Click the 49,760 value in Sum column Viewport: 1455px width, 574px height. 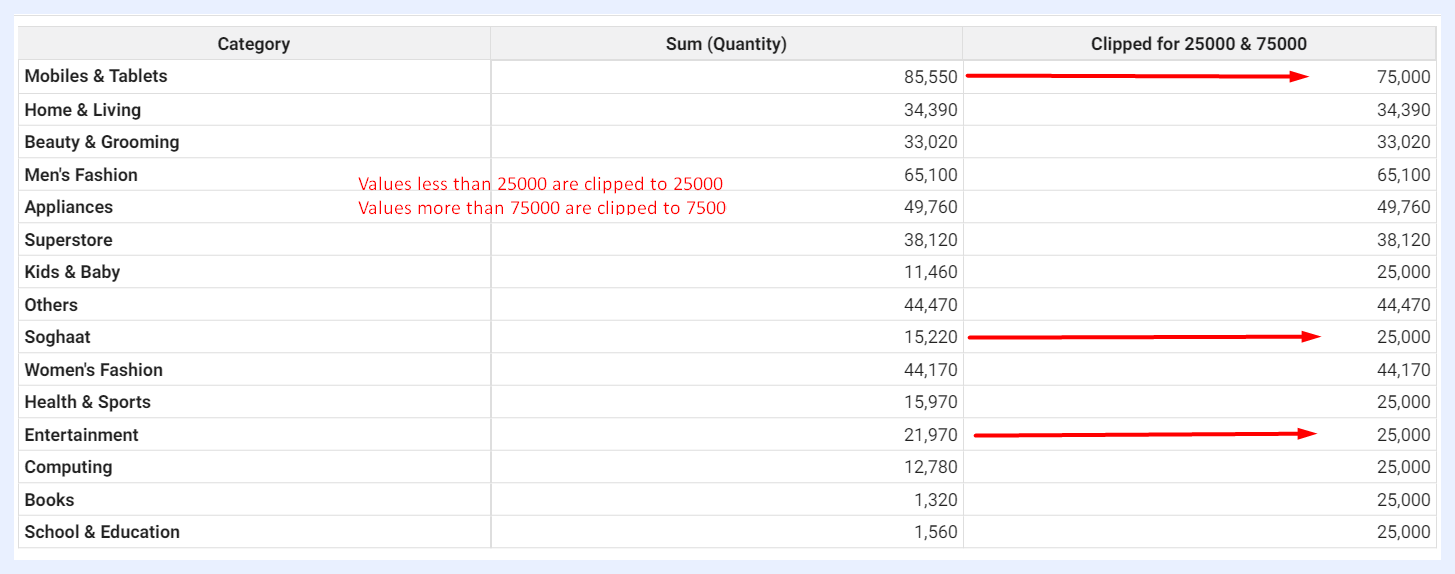coord(930,207)
